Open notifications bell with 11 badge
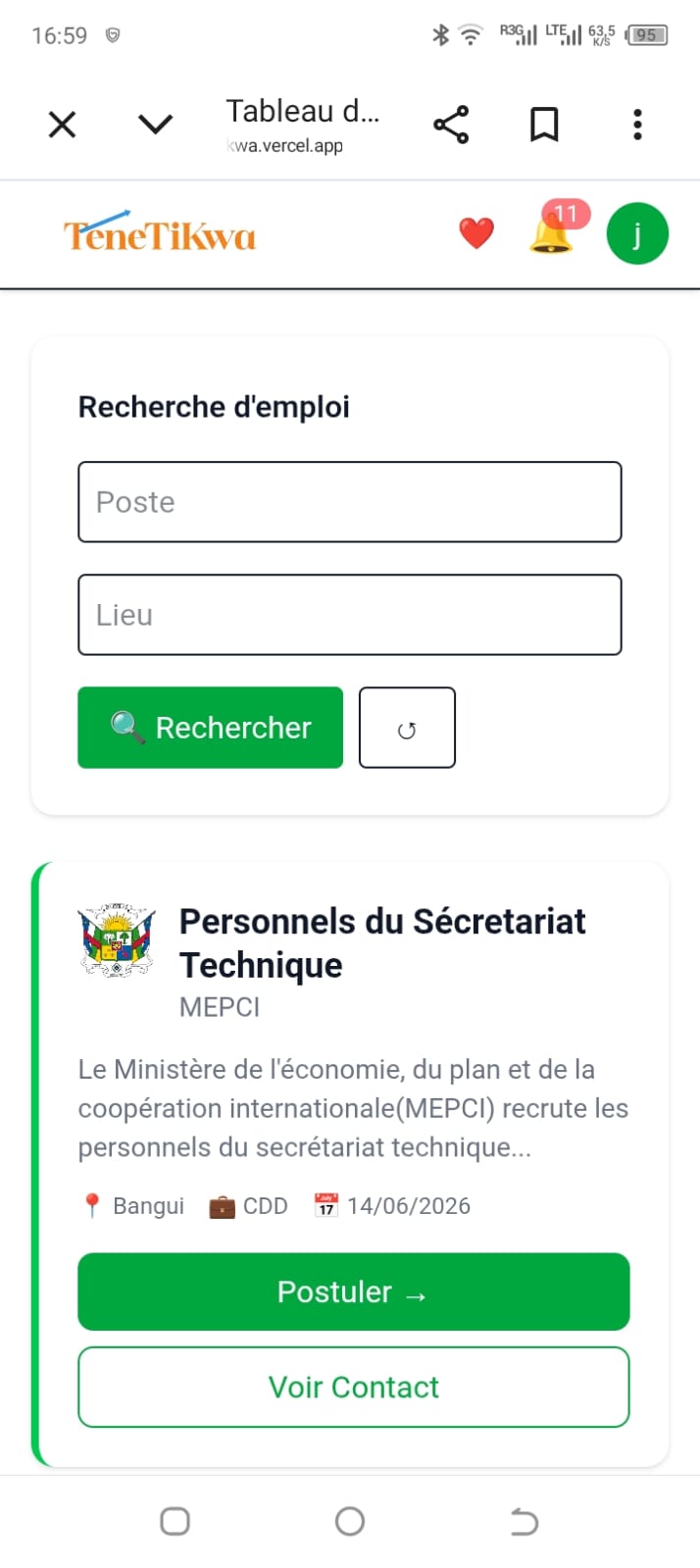Screen dimensions: 700x1568 coord(554,229)
